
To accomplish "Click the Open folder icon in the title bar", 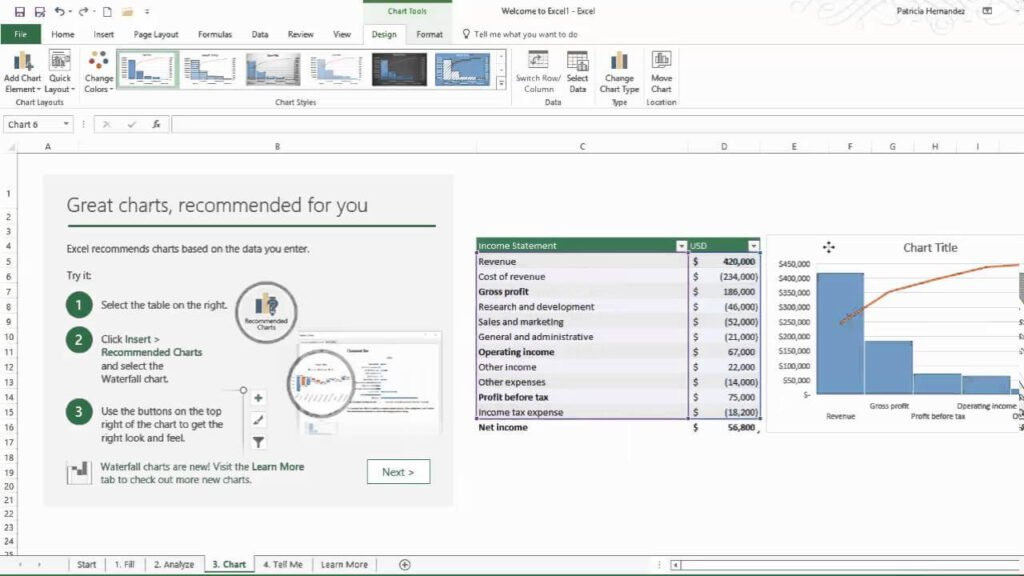I will 127,11.
